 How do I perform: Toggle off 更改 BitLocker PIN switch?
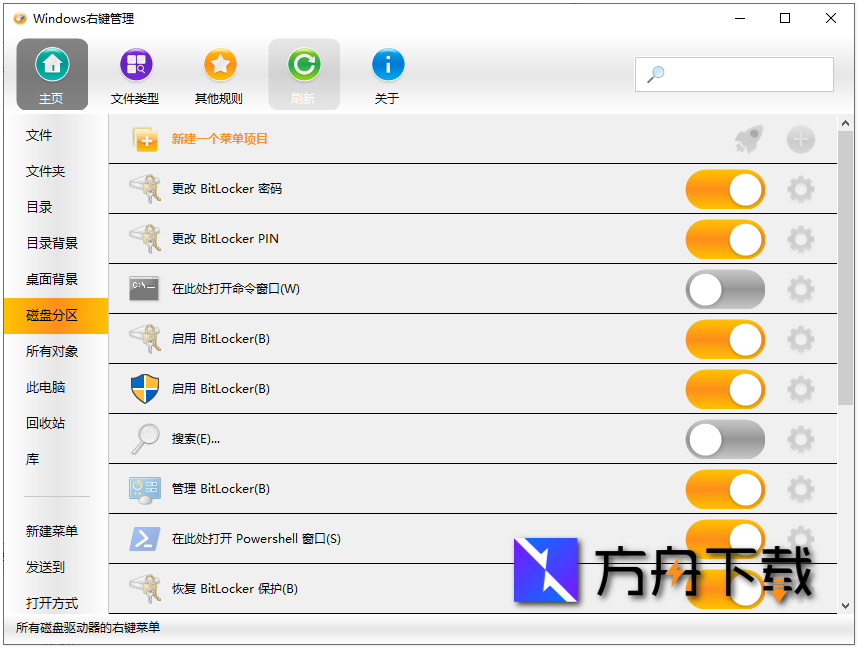(x=725, y=239)
